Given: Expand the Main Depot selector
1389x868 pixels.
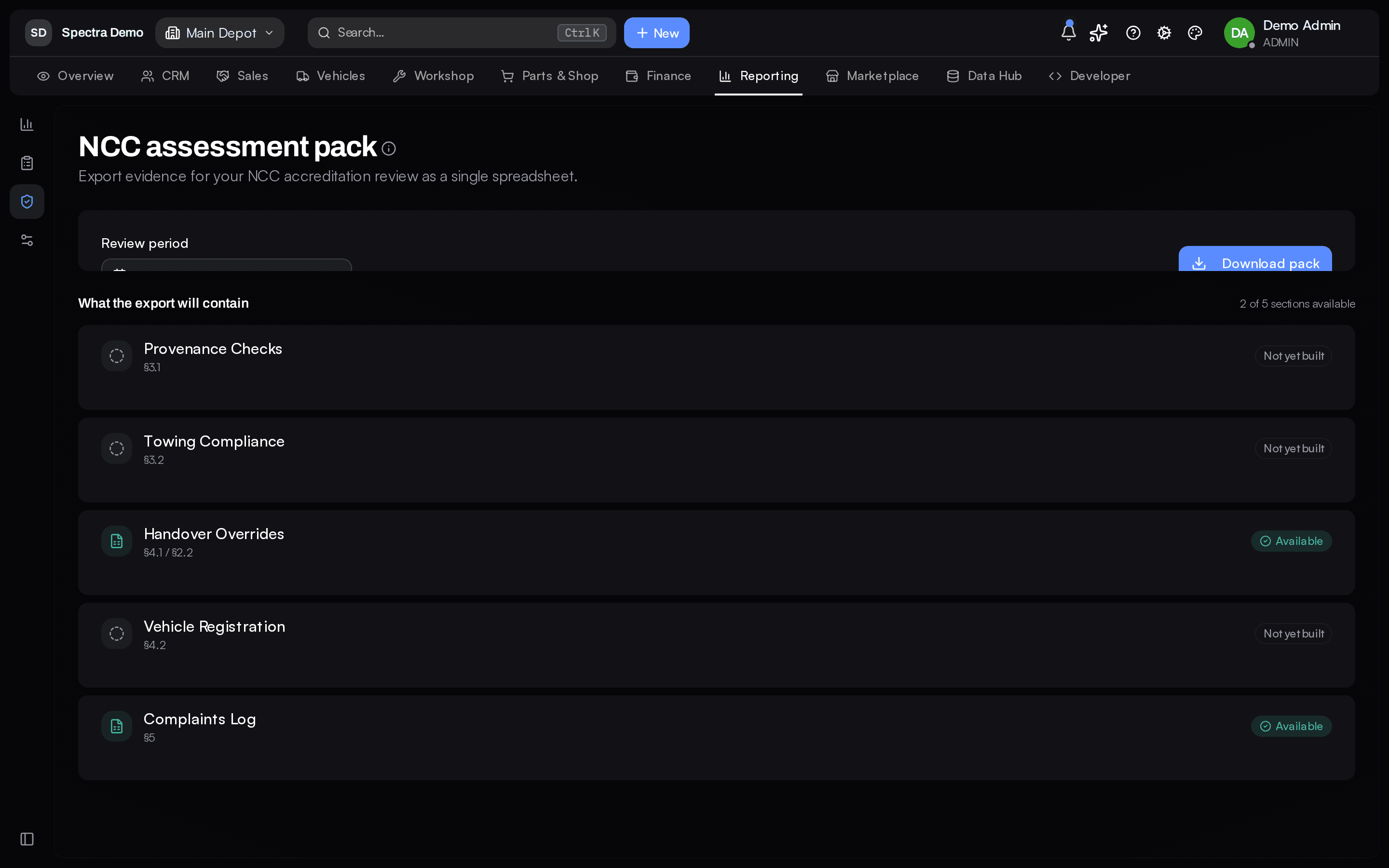Looking at the screenshot, I should click(220, 33).
